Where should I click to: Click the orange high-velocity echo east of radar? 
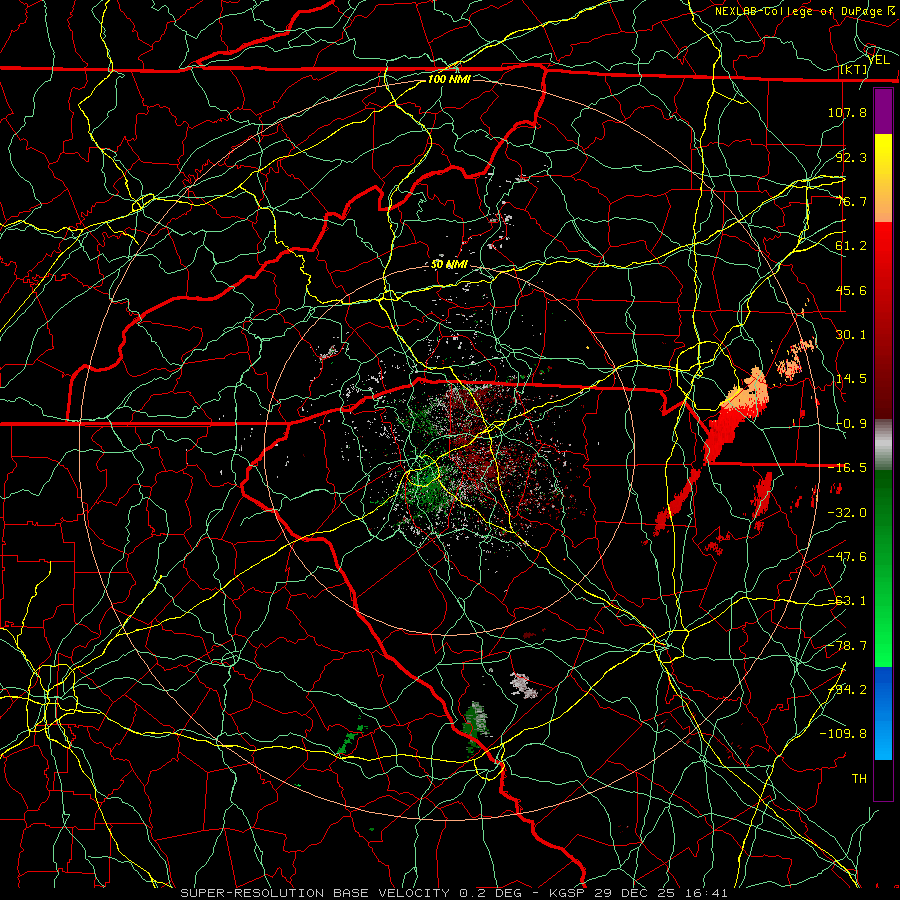point(747,390)
